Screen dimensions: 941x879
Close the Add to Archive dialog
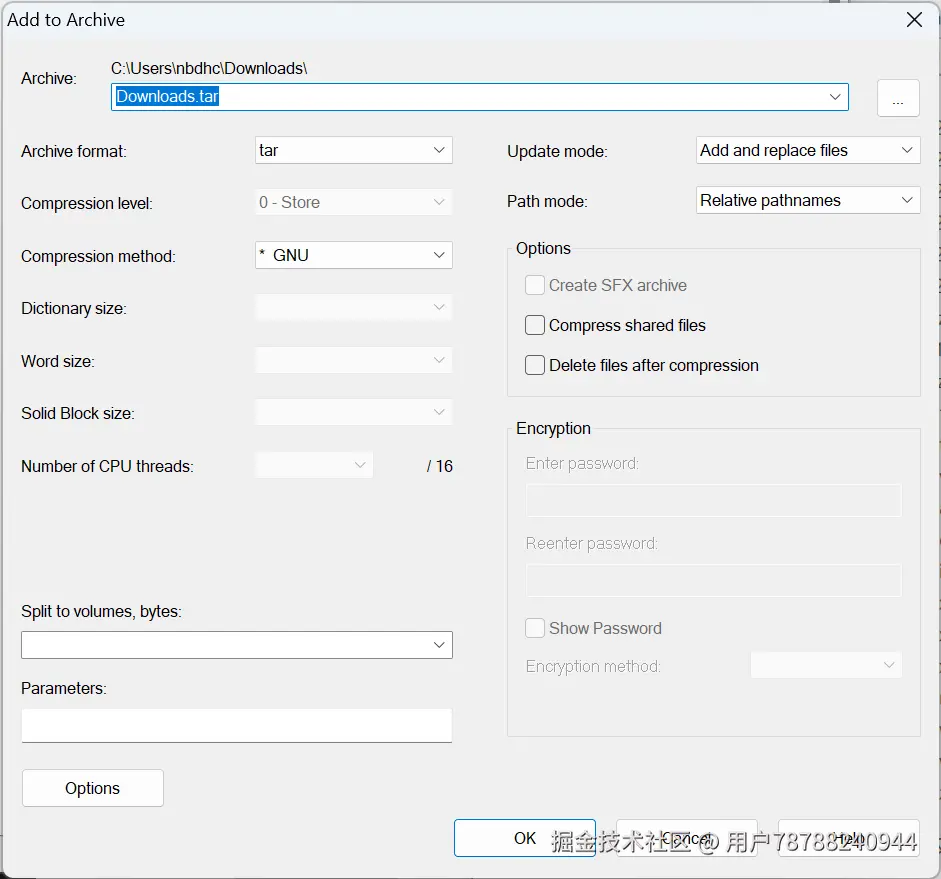[x=914, y=20]
